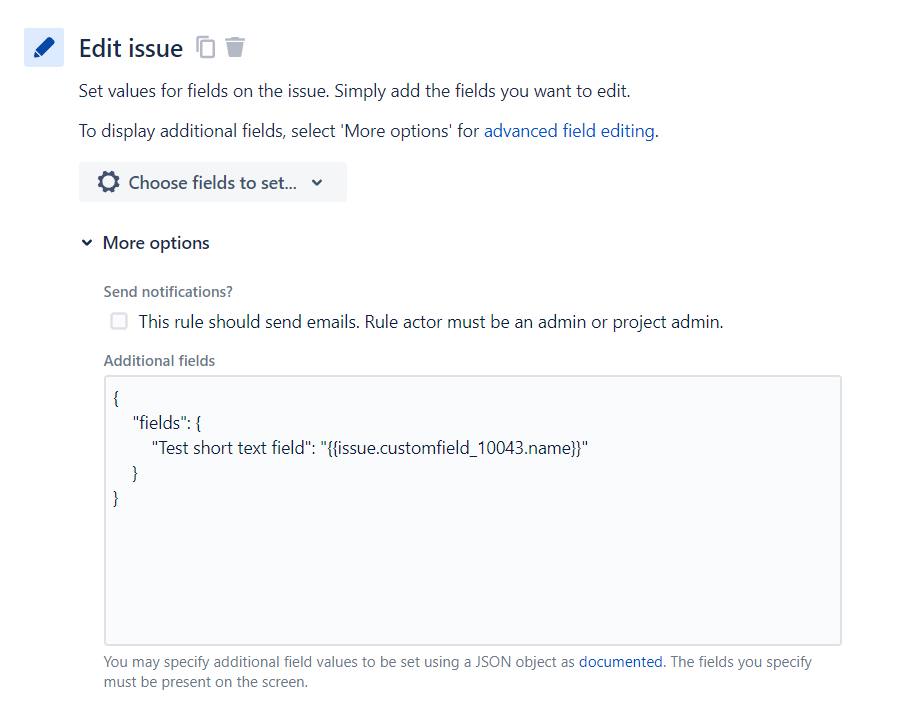This screenshot has height=717, width=902.
Task: Click the "fields": { JSON line
Action: [167, 423]
